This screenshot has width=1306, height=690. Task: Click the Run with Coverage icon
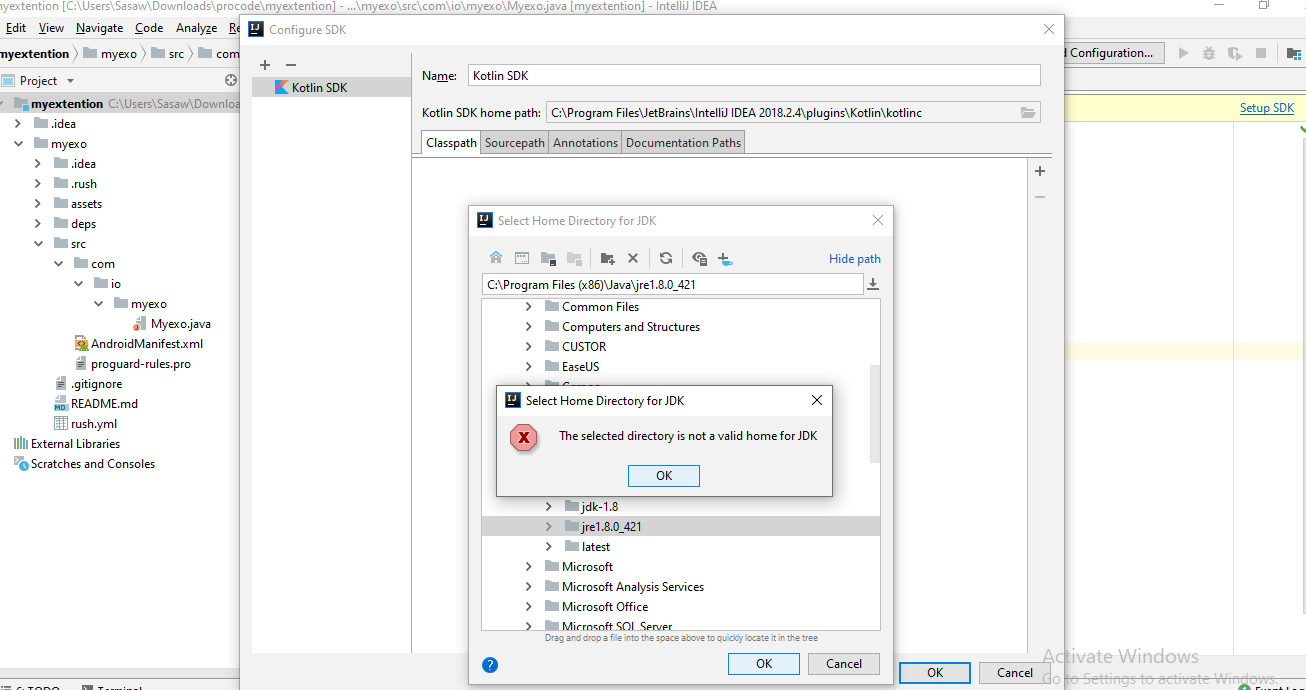click(x=1235, y=53)
